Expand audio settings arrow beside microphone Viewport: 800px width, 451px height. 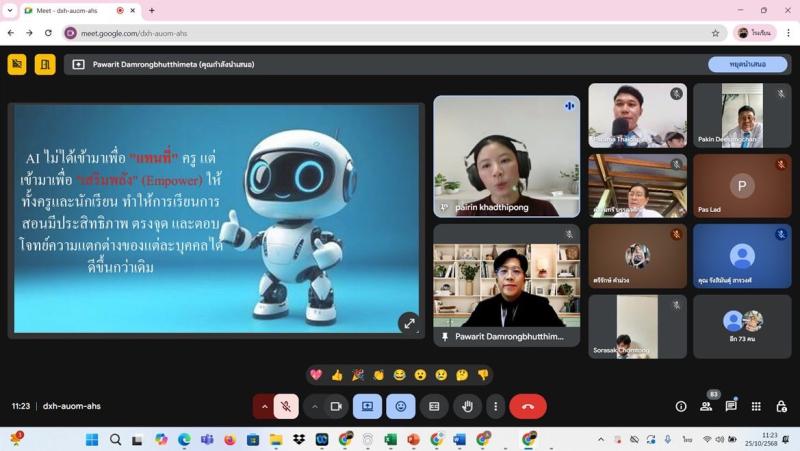pyautogui.click(x=264, y=406)
